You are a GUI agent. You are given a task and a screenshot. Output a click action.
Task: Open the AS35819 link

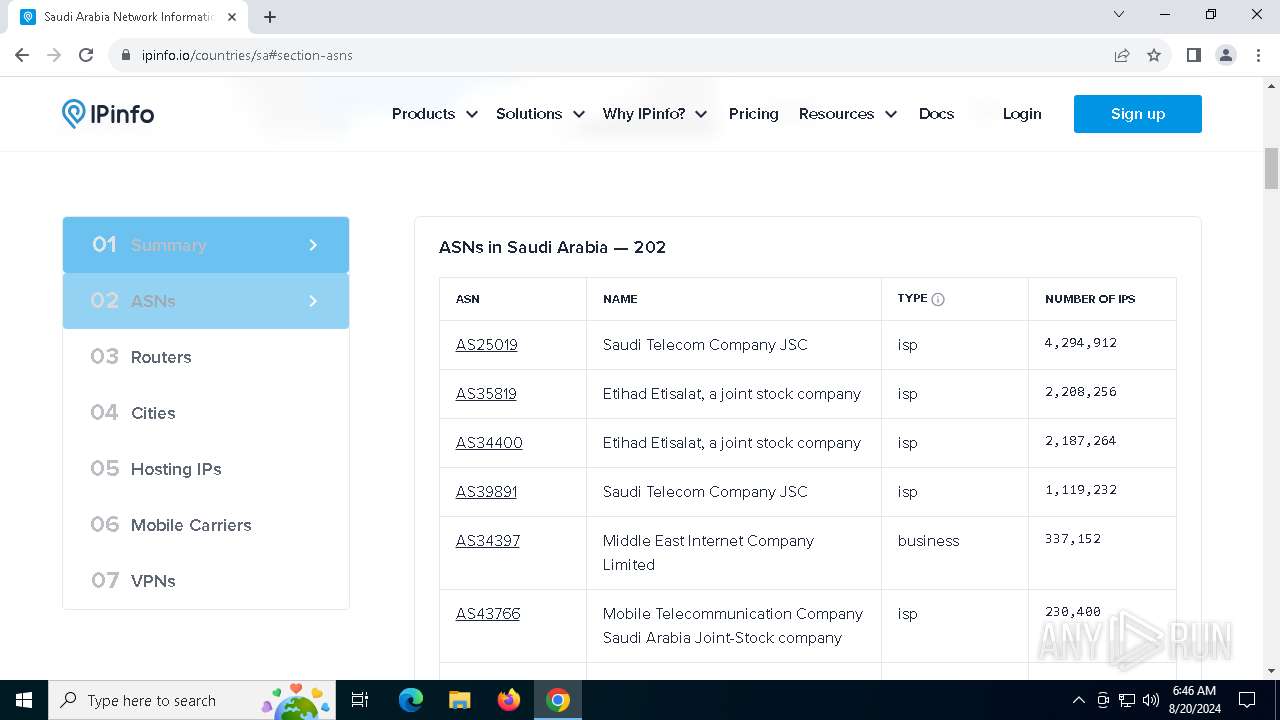pyautogui.click(x=486, y=394)
